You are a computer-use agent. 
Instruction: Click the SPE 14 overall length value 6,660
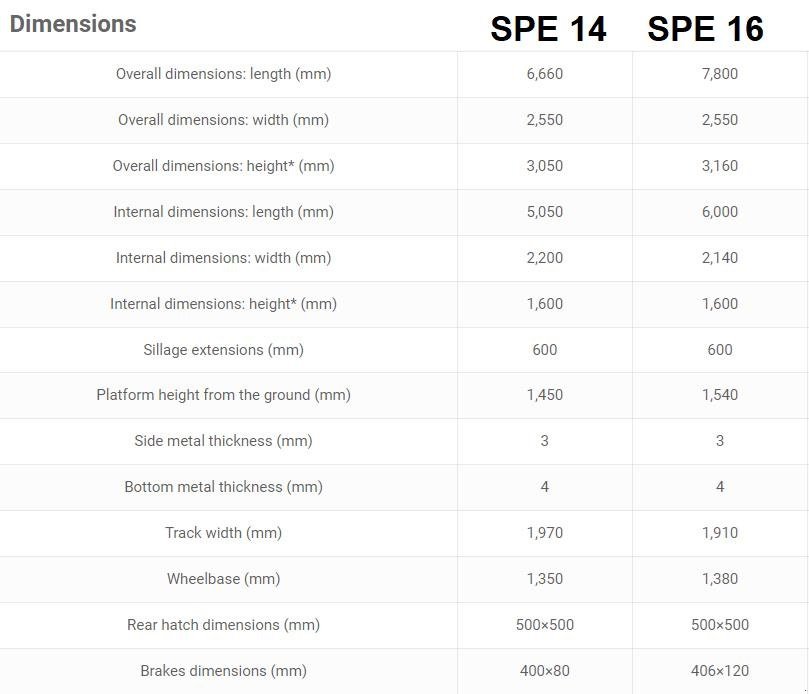click(545, 74)
